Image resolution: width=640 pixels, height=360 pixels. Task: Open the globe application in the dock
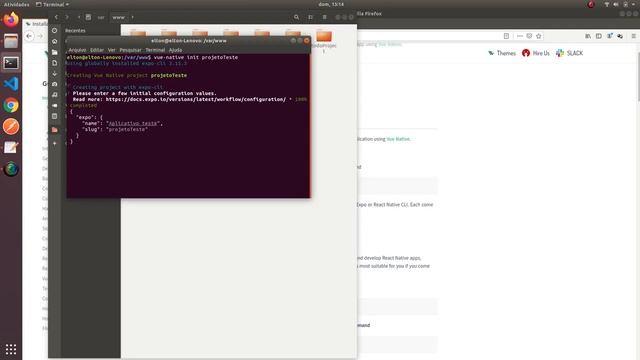tap(11, 169)
